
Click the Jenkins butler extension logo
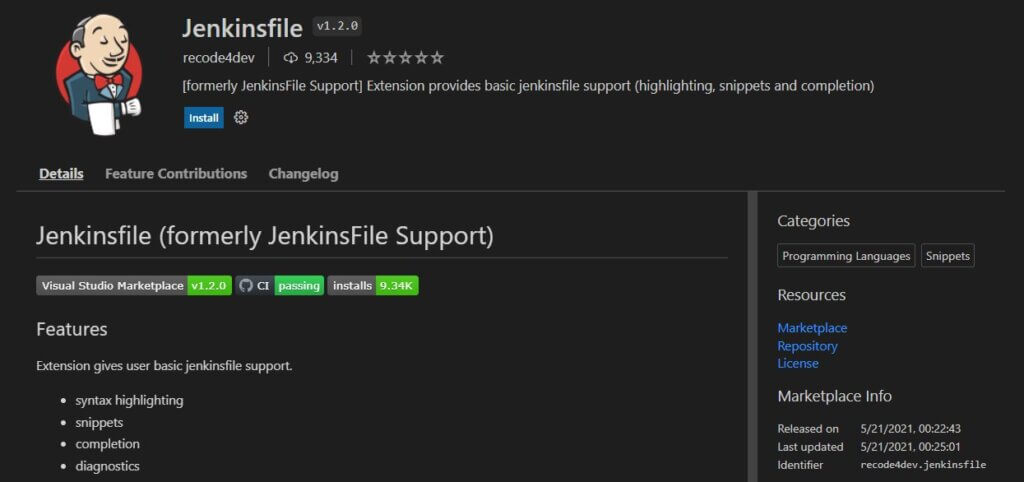(x=99, y=74)
